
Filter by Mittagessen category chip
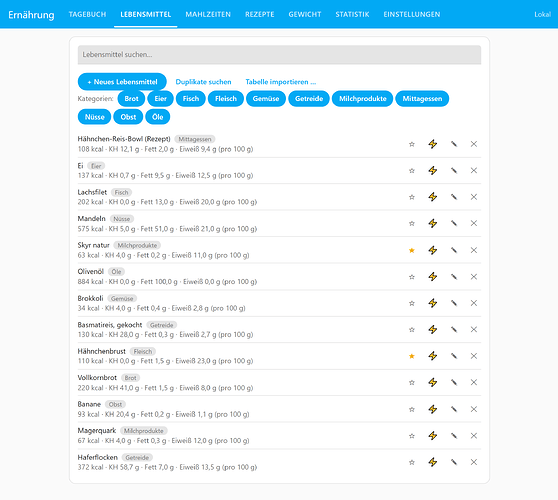click(422, 99)
